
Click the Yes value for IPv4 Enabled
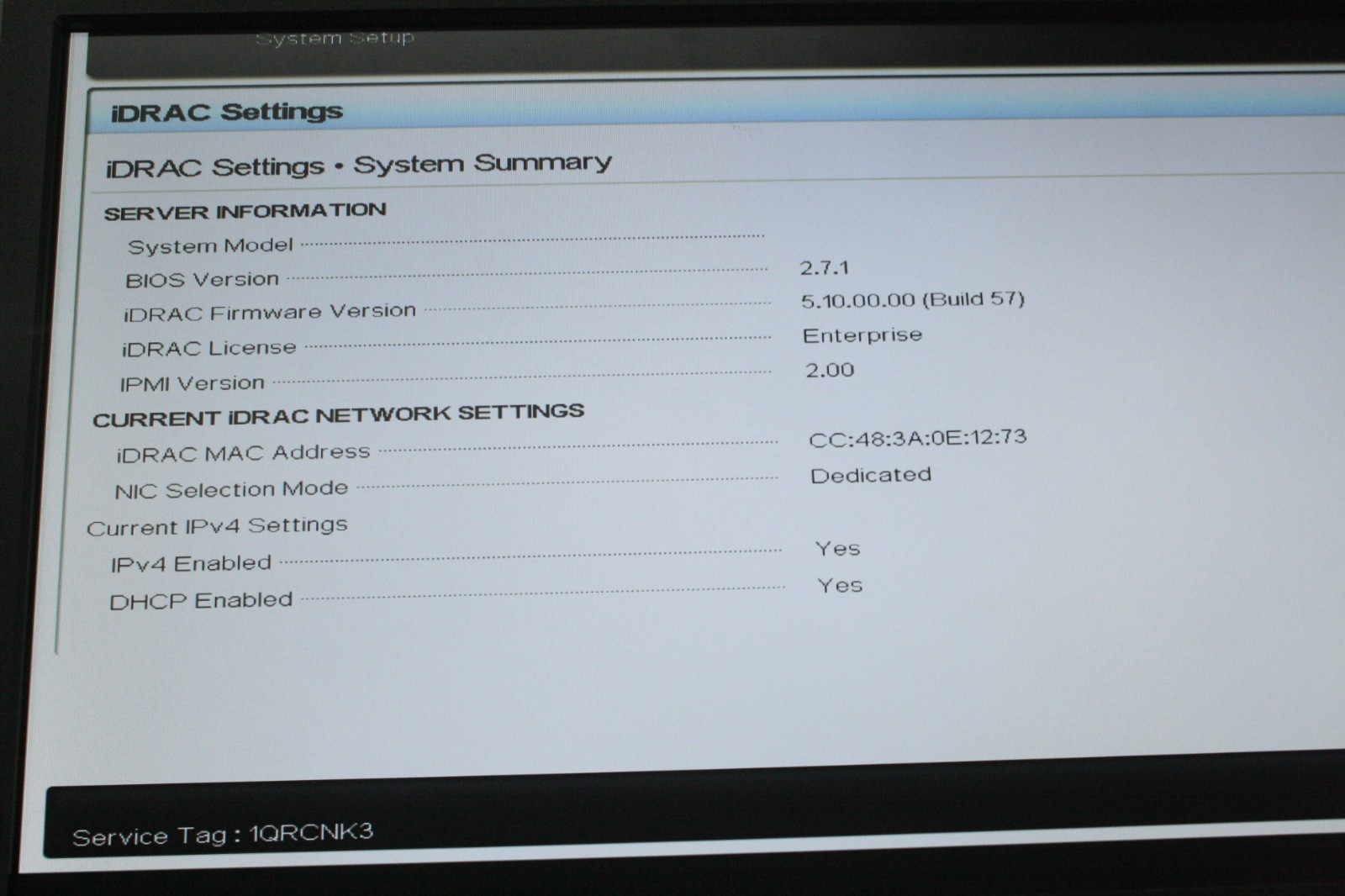click(838, 548)
